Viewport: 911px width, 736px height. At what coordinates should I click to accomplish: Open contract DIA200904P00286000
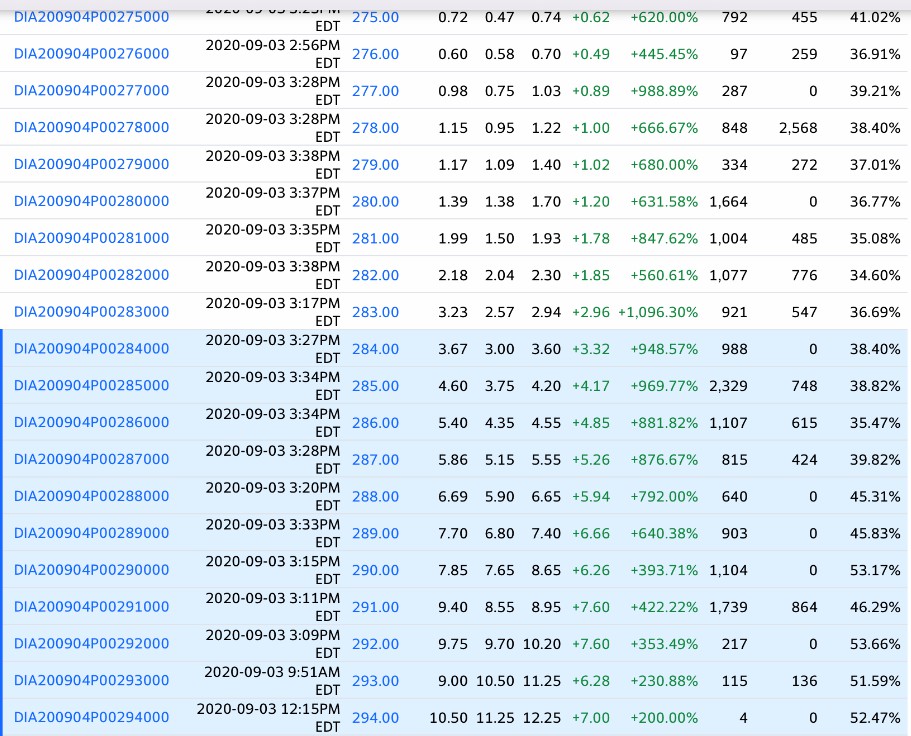click(91, 422)
